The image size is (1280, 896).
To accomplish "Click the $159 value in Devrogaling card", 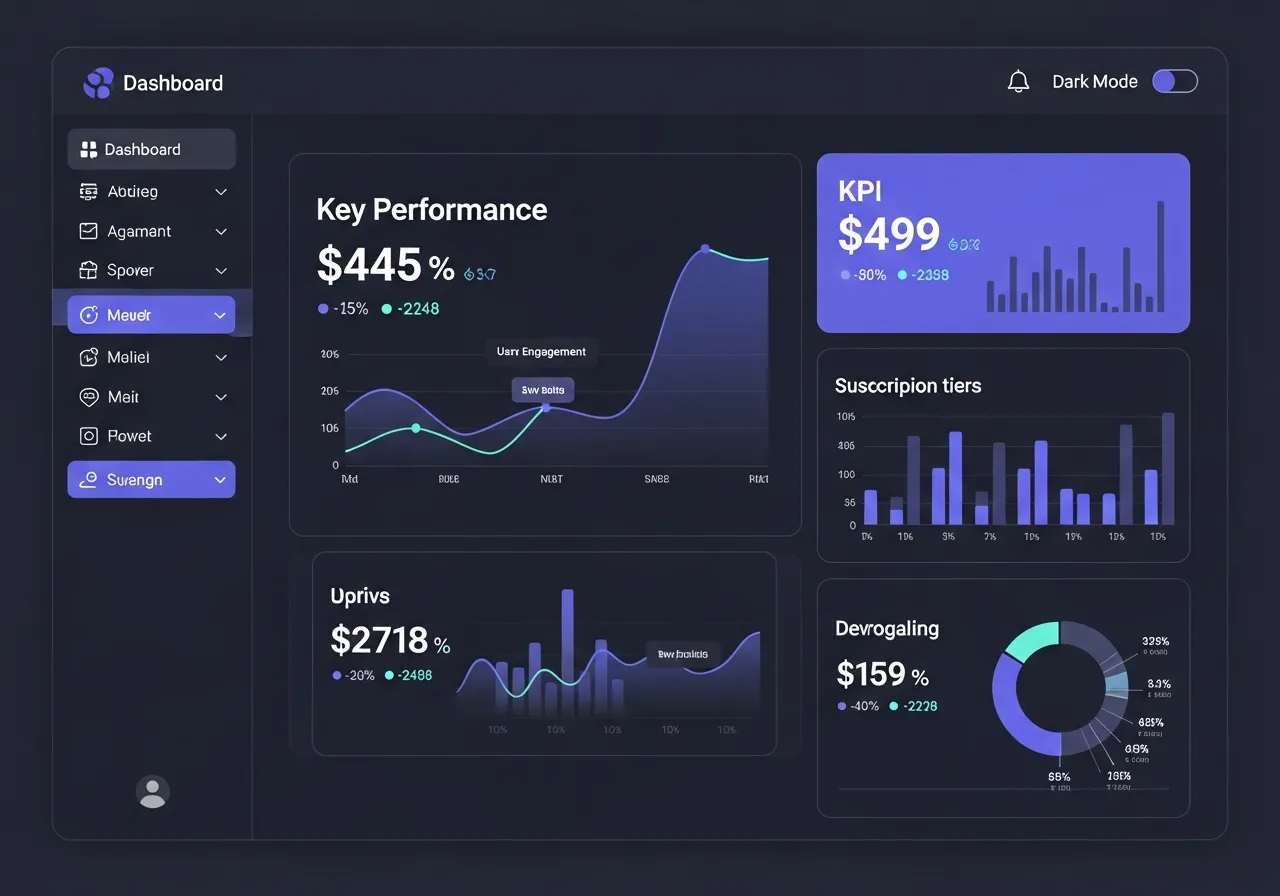I will coord(871,674).
